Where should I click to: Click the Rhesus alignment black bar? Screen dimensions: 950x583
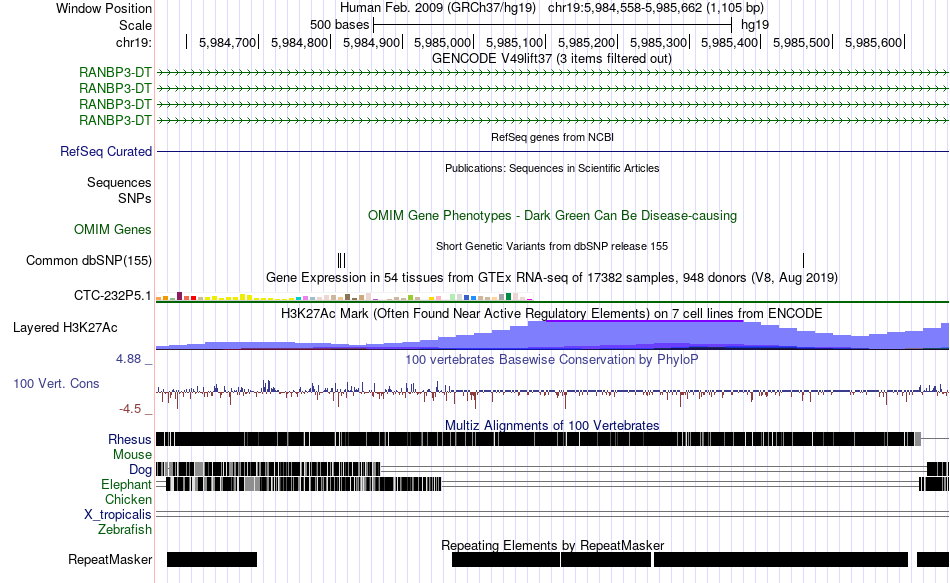pyautogui.click(x=538, y=439)
